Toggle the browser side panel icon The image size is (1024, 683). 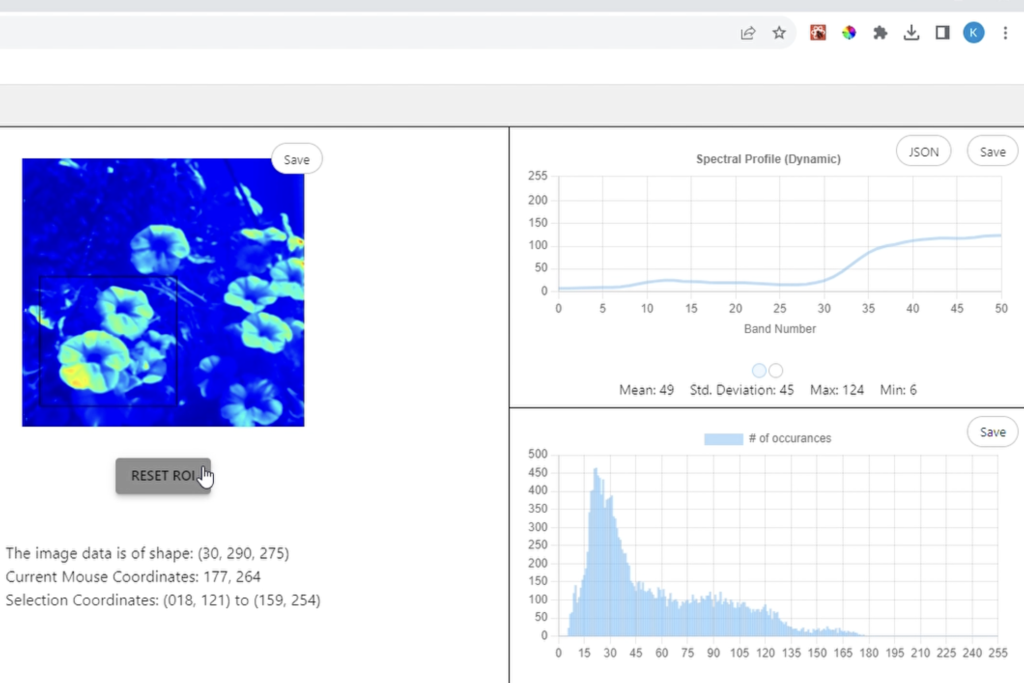click(942, 33)
